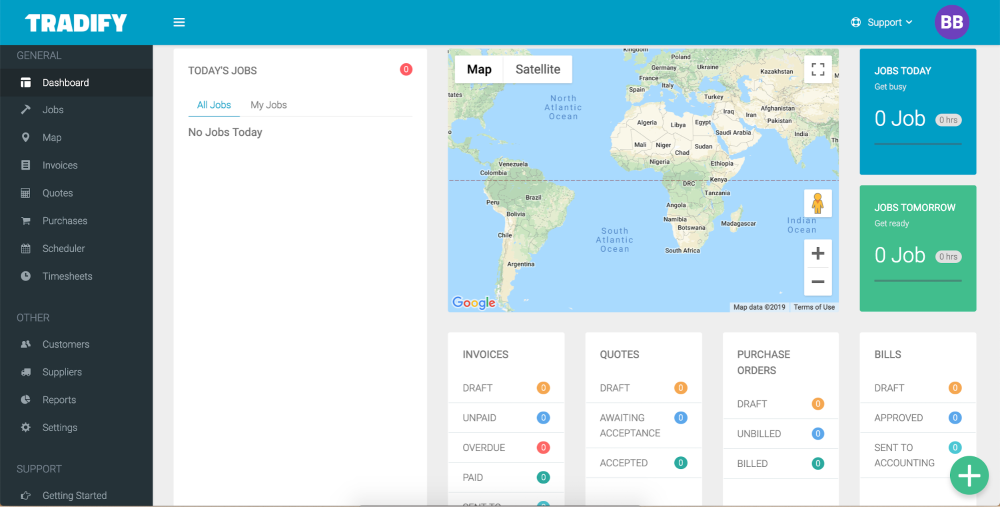Viewport: 1000px width, 507px height.
Task: Open Draft bills row
Action: 918,388
